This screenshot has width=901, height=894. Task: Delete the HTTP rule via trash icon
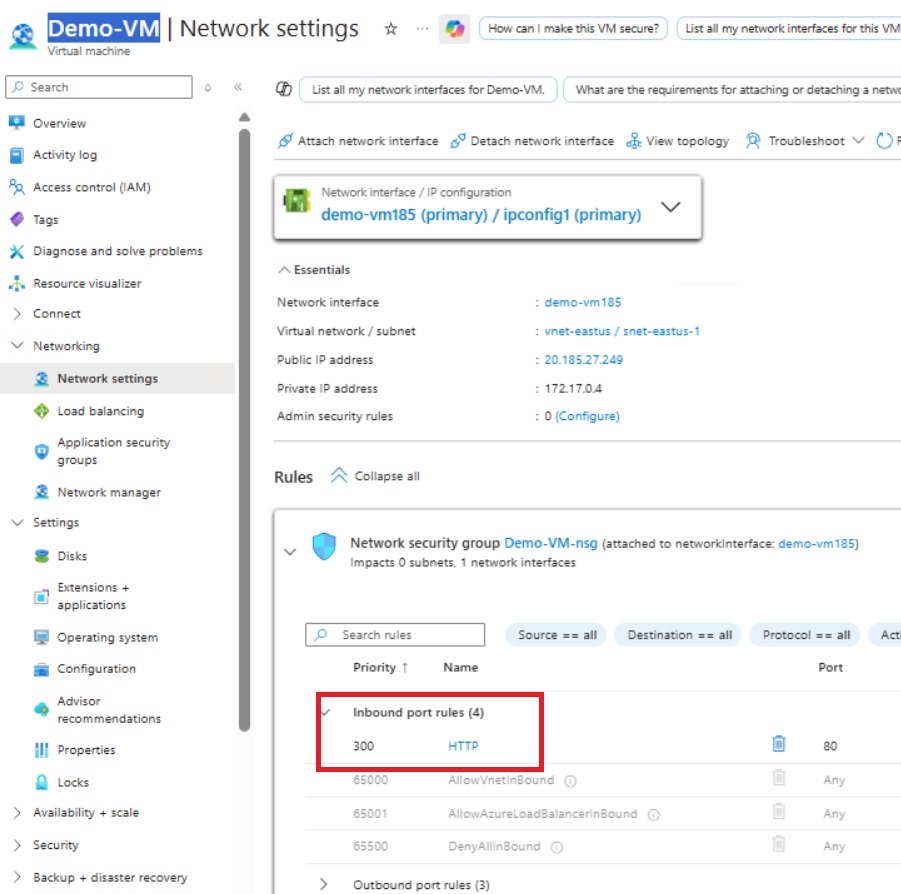click(779, 744)
